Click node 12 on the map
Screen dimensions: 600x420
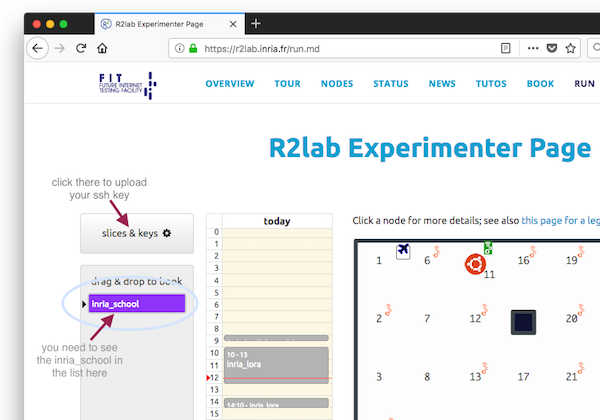[x=475, y=319]
